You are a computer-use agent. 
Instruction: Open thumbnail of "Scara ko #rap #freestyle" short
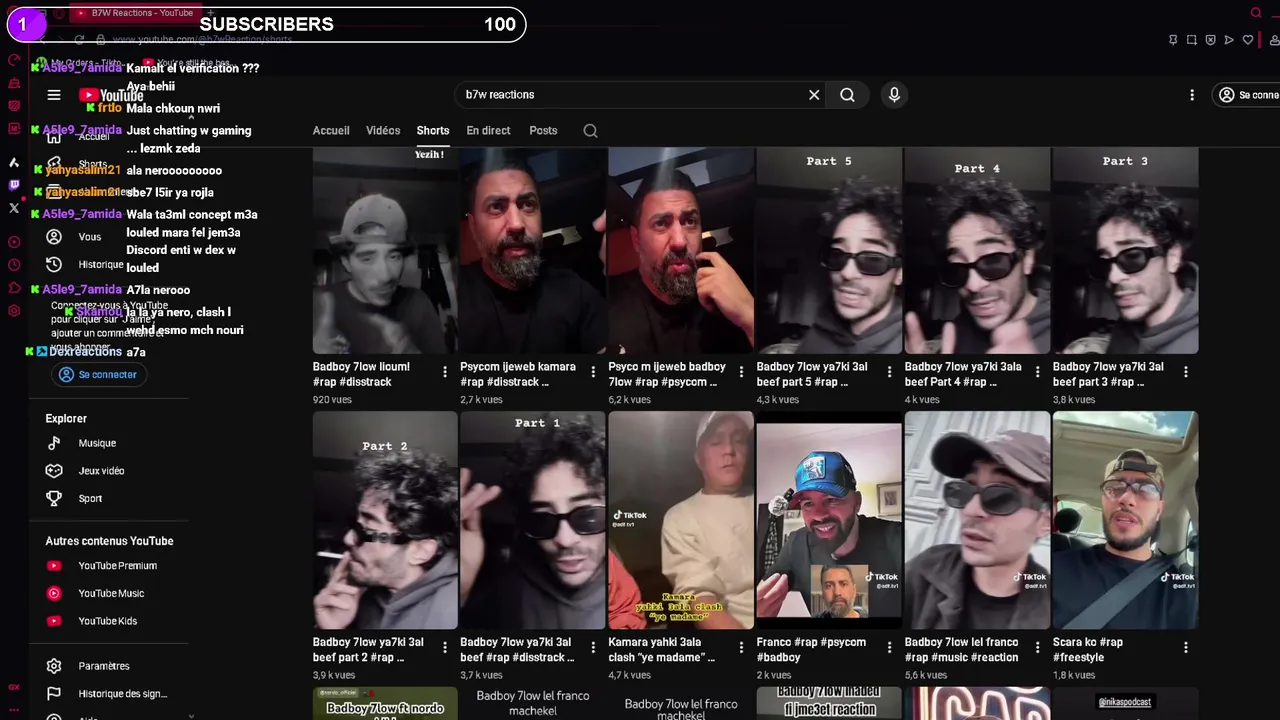point(1125,520)
